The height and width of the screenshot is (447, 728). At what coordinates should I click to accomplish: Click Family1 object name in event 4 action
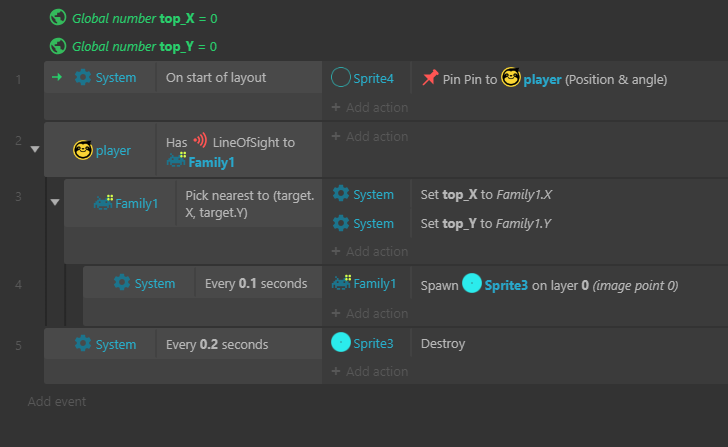[375, 284]
